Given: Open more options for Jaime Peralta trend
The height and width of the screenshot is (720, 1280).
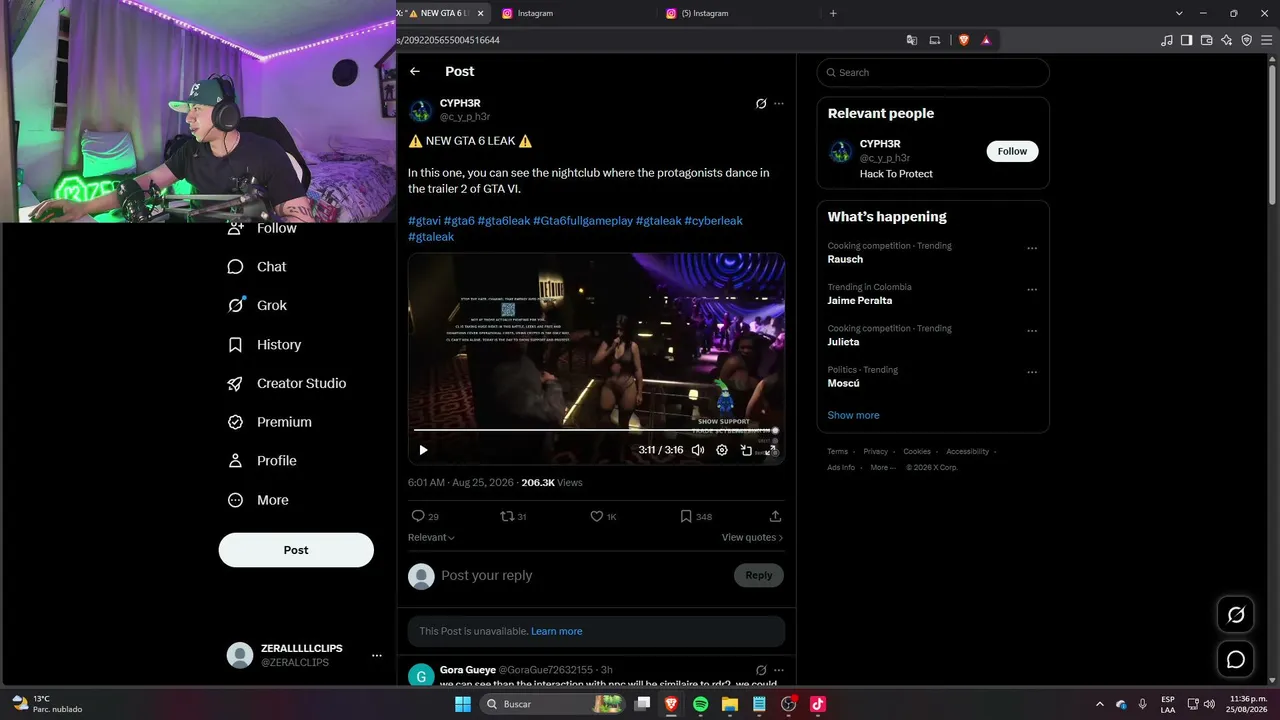Looking at the screenshot, I should tap(1032, 290).
